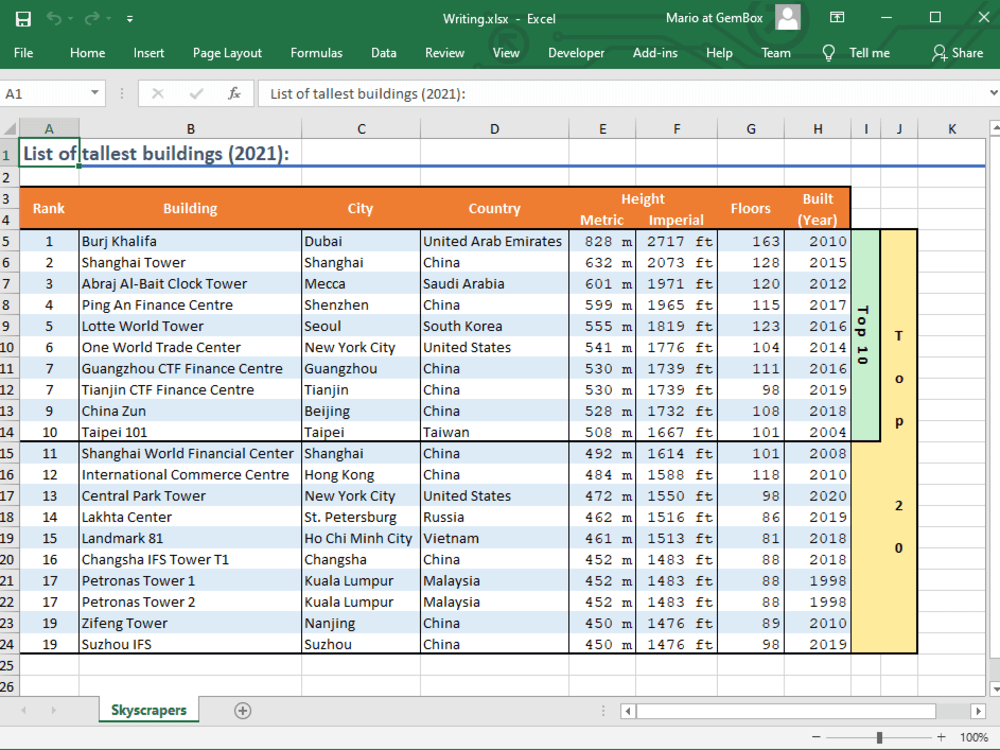This screenshot has width=1000, height=750.
Task: Switch to the Home tab
Action: [x=87, y=53]
